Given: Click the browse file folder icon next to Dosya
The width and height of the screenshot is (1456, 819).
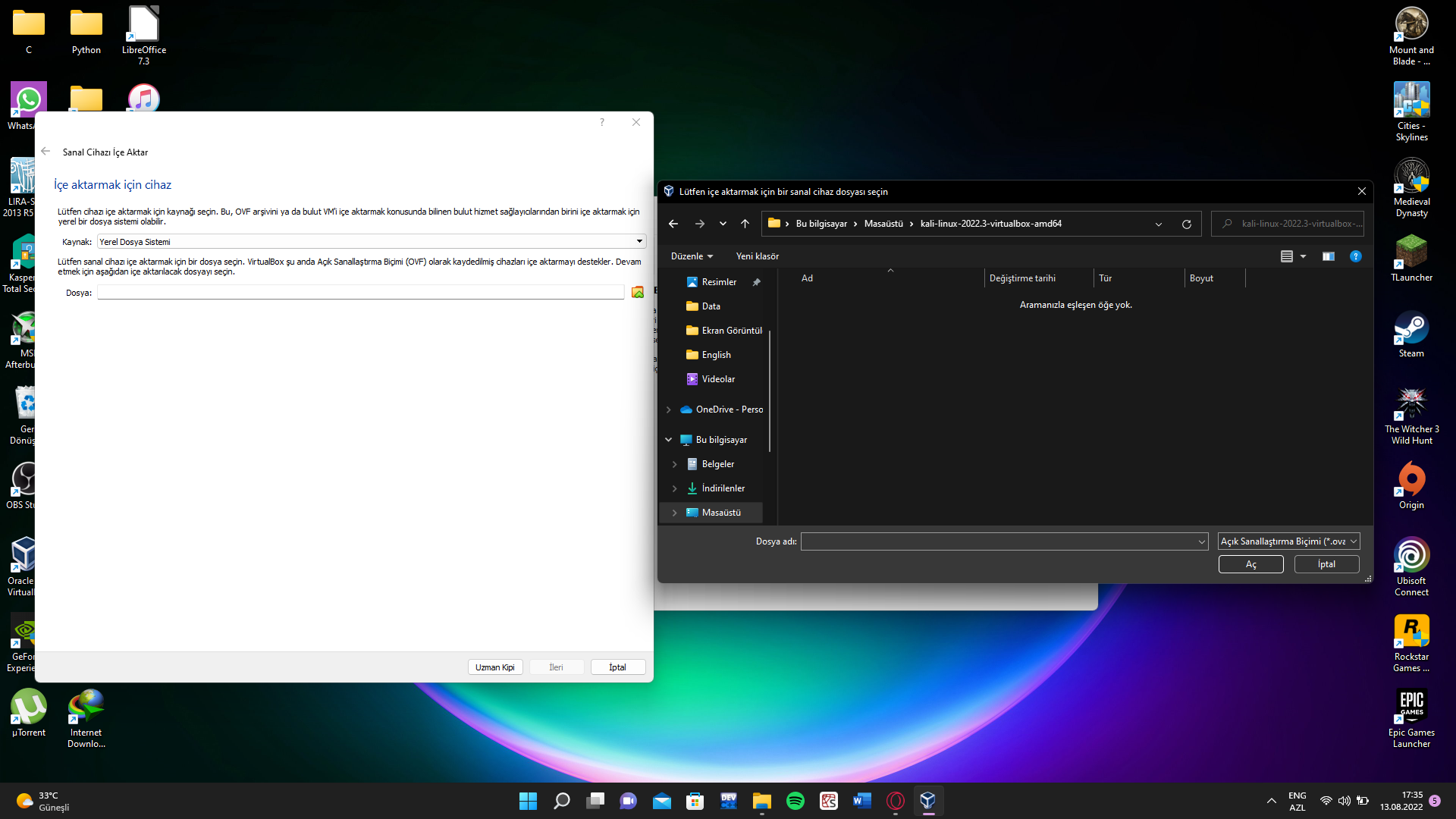Looking at the screenshot, I should point(637,293).
